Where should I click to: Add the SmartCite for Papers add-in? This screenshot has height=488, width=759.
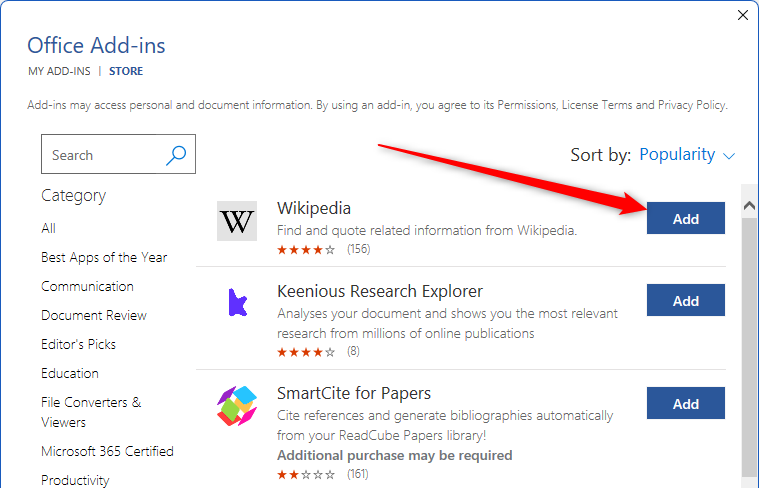point(685,403)
